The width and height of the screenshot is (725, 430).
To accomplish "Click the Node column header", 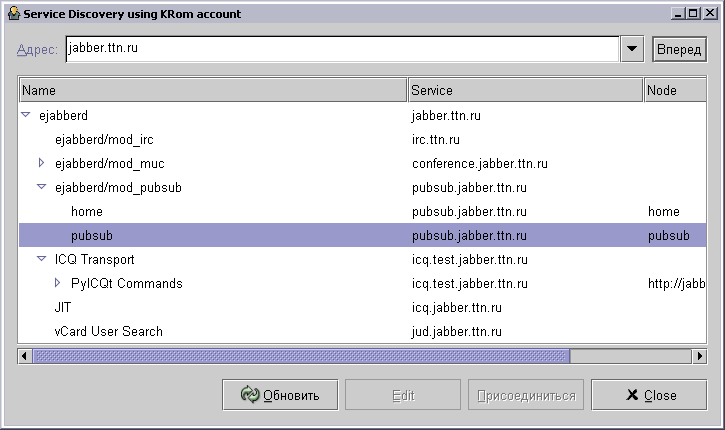I will [675, 90].
